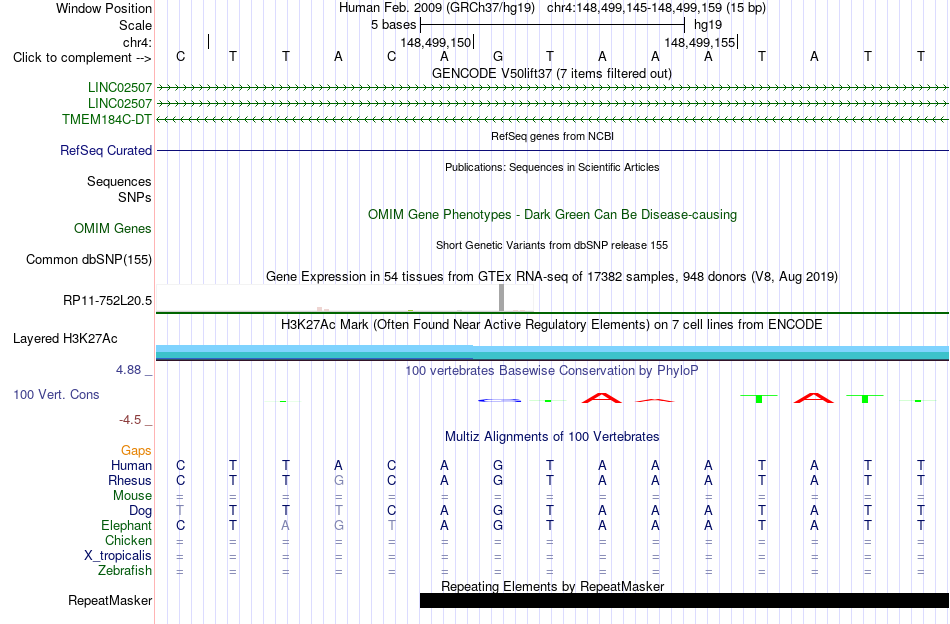
Task: Click the 'RefSeq genes from NCBI' title
Action: 553,136
